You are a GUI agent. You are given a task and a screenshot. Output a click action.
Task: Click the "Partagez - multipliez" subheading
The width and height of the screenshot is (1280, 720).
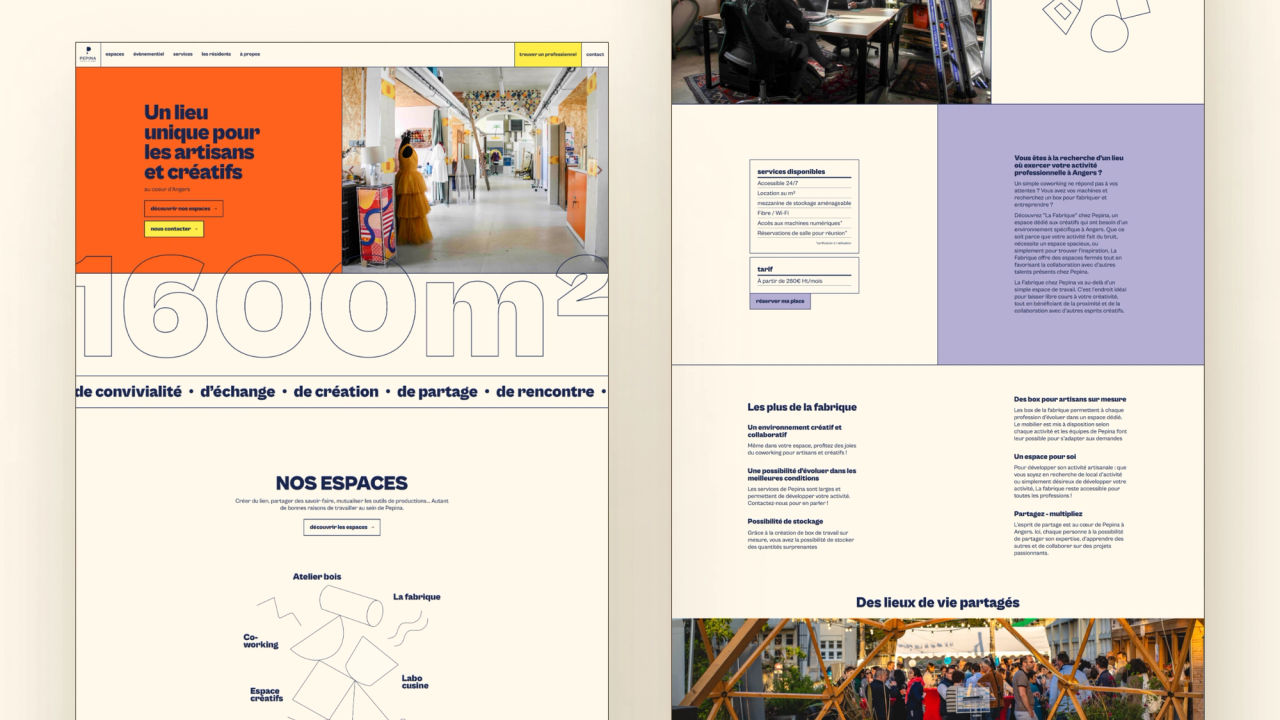point(1048,514)
